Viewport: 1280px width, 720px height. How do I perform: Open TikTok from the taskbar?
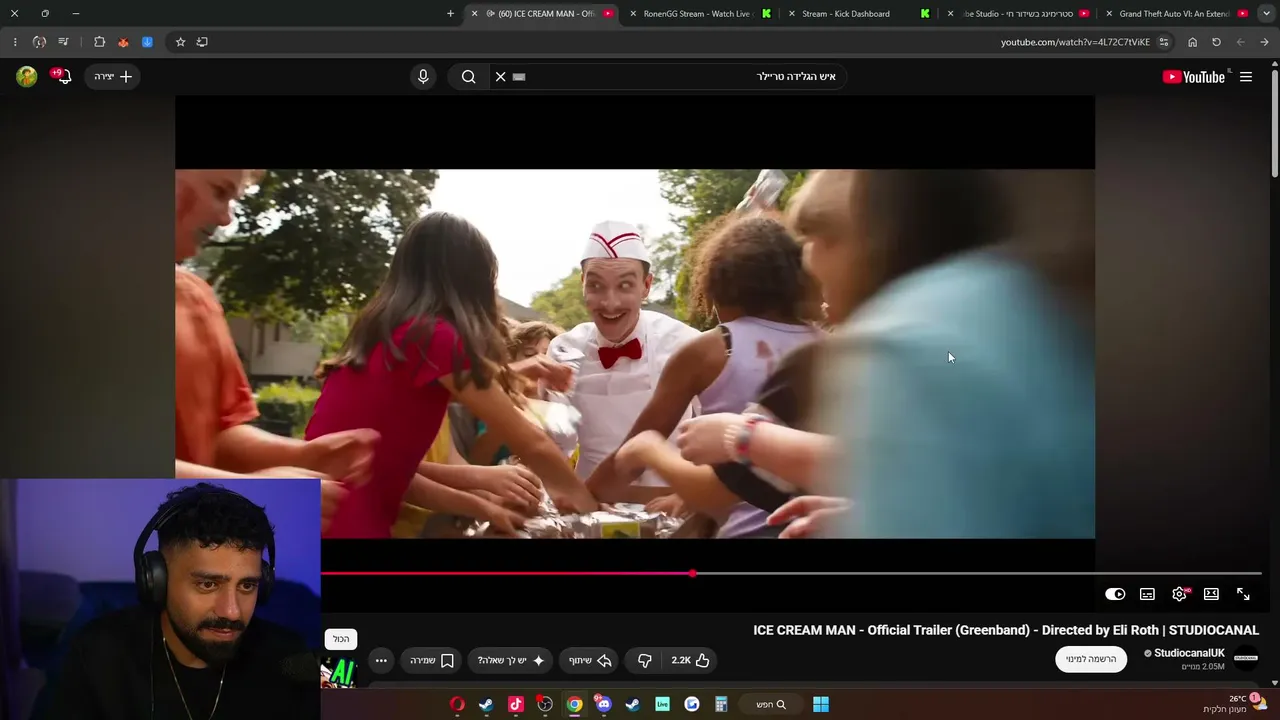coord(516,704)
